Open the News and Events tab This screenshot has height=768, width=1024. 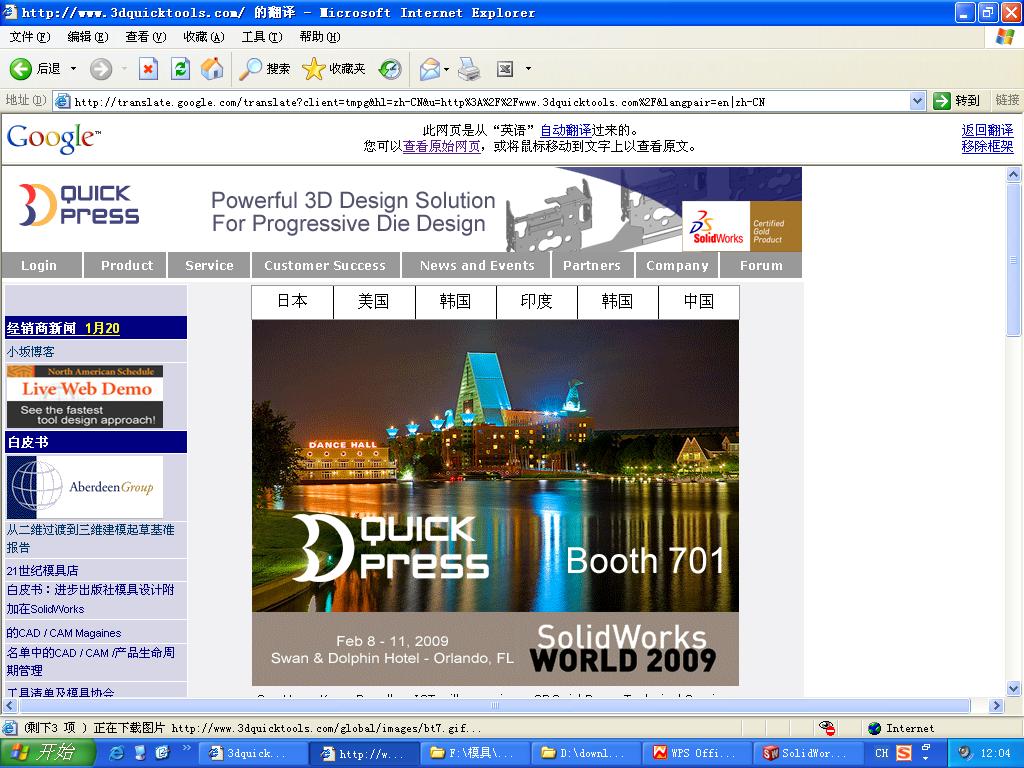coord(477,265)
